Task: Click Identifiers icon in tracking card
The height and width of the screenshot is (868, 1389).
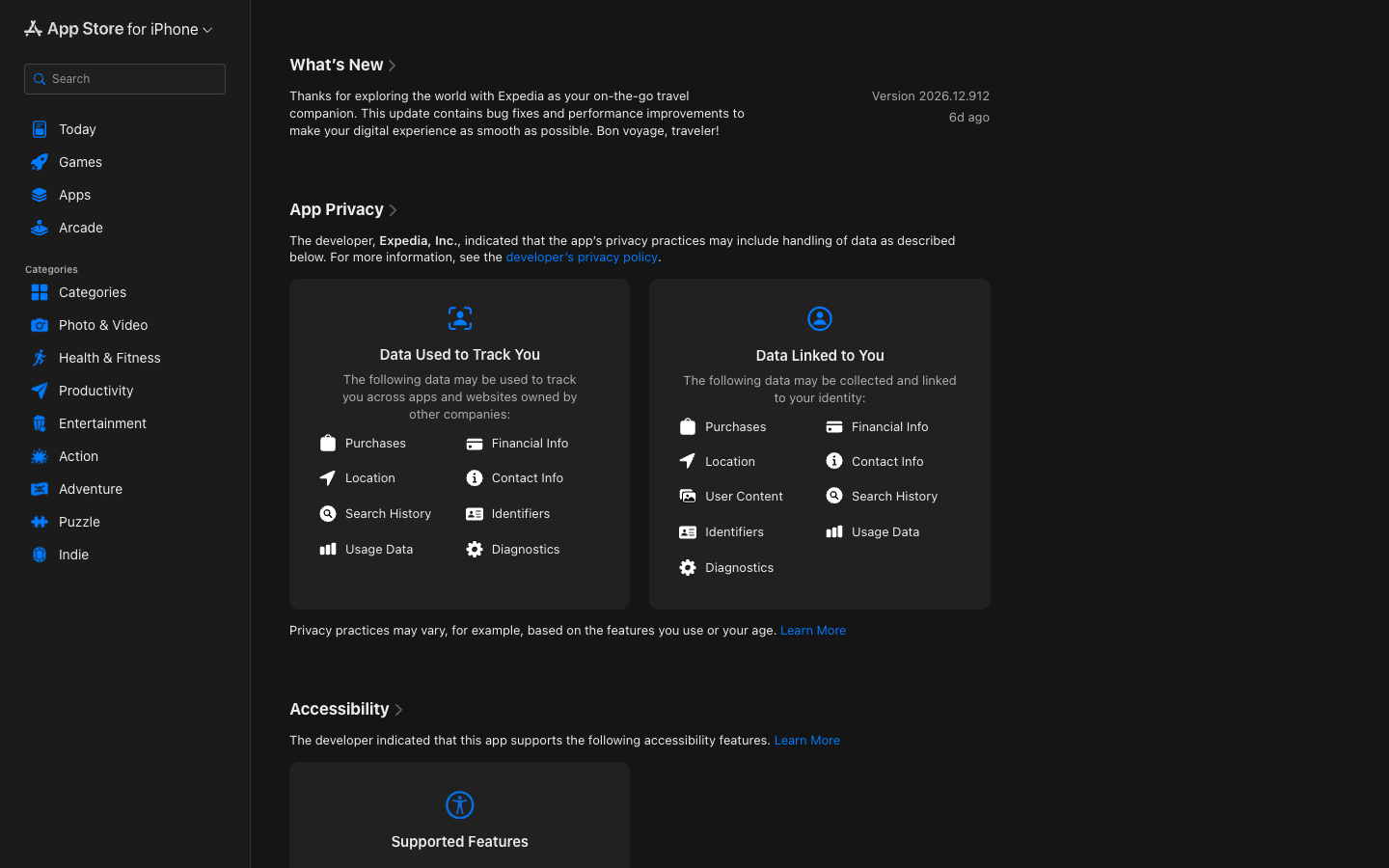Action: pyautogui.click(x=475, y=514)
